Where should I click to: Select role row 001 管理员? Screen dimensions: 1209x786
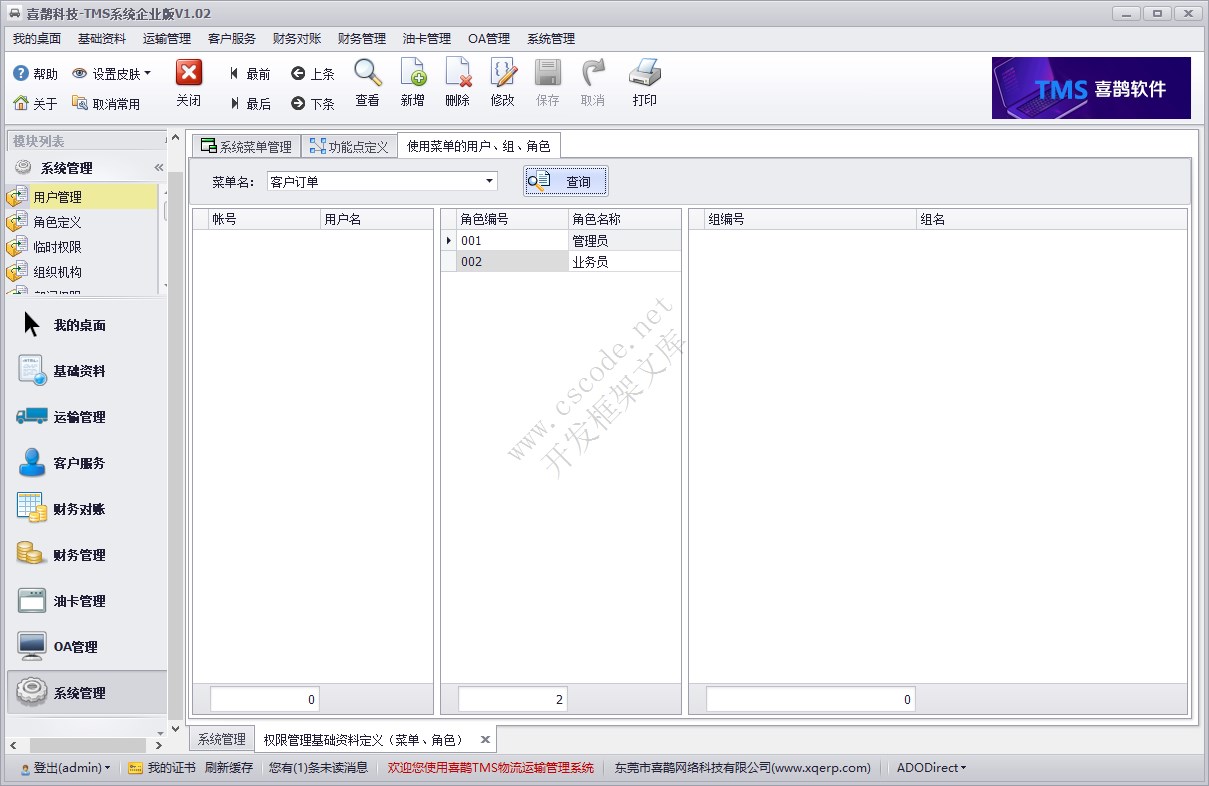[x=561, y=241]
